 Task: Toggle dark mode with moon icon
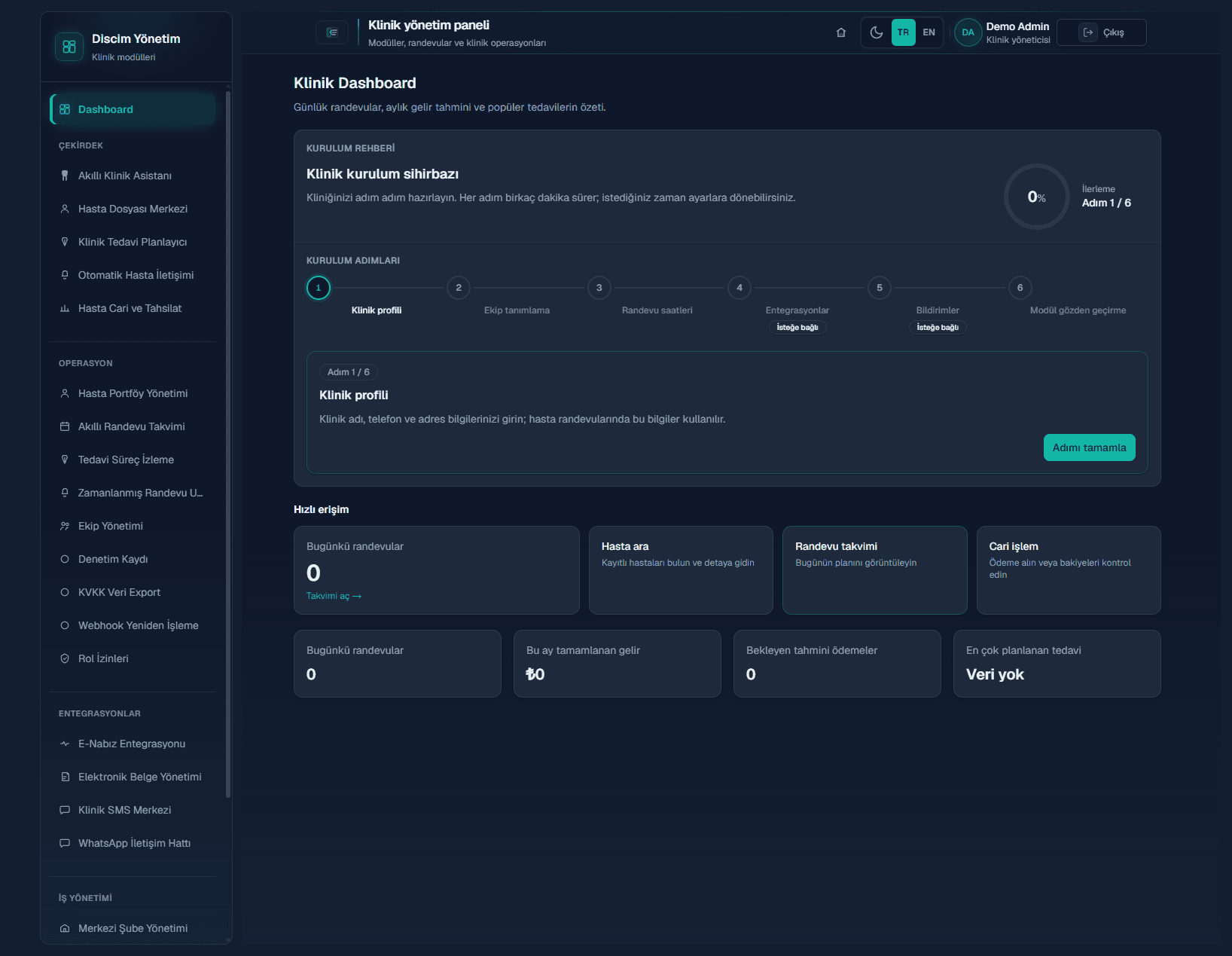[877, 32]
